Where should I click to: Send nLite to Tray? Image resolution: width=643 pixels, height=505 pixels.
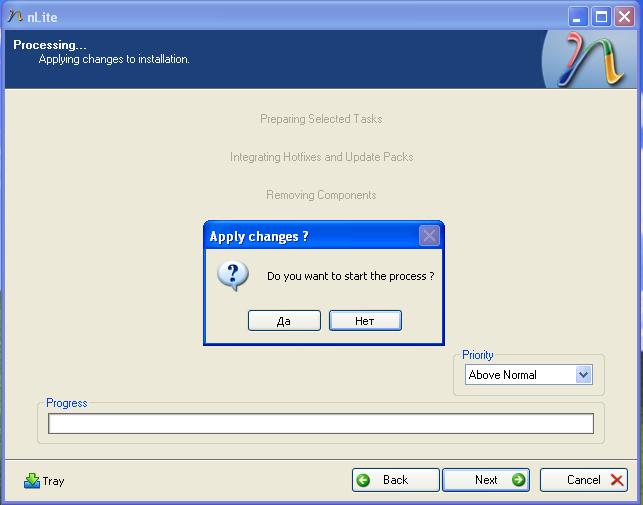coord(44,480)
